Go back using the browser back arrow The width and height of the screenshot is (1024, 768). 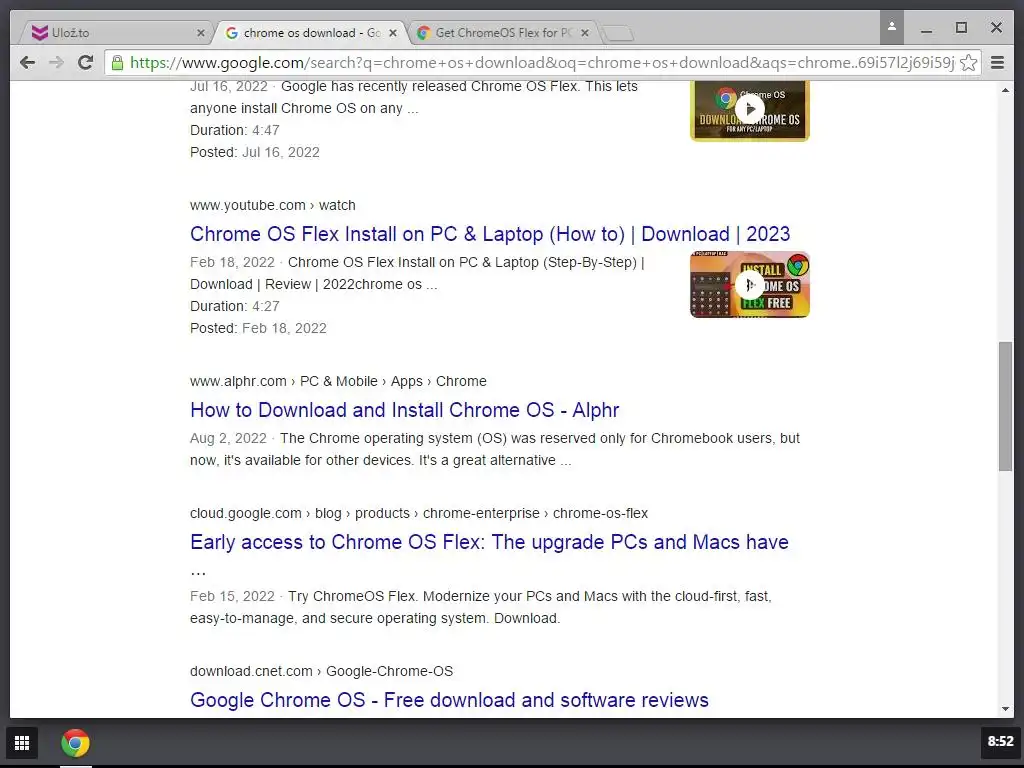[x=27, y=63]
